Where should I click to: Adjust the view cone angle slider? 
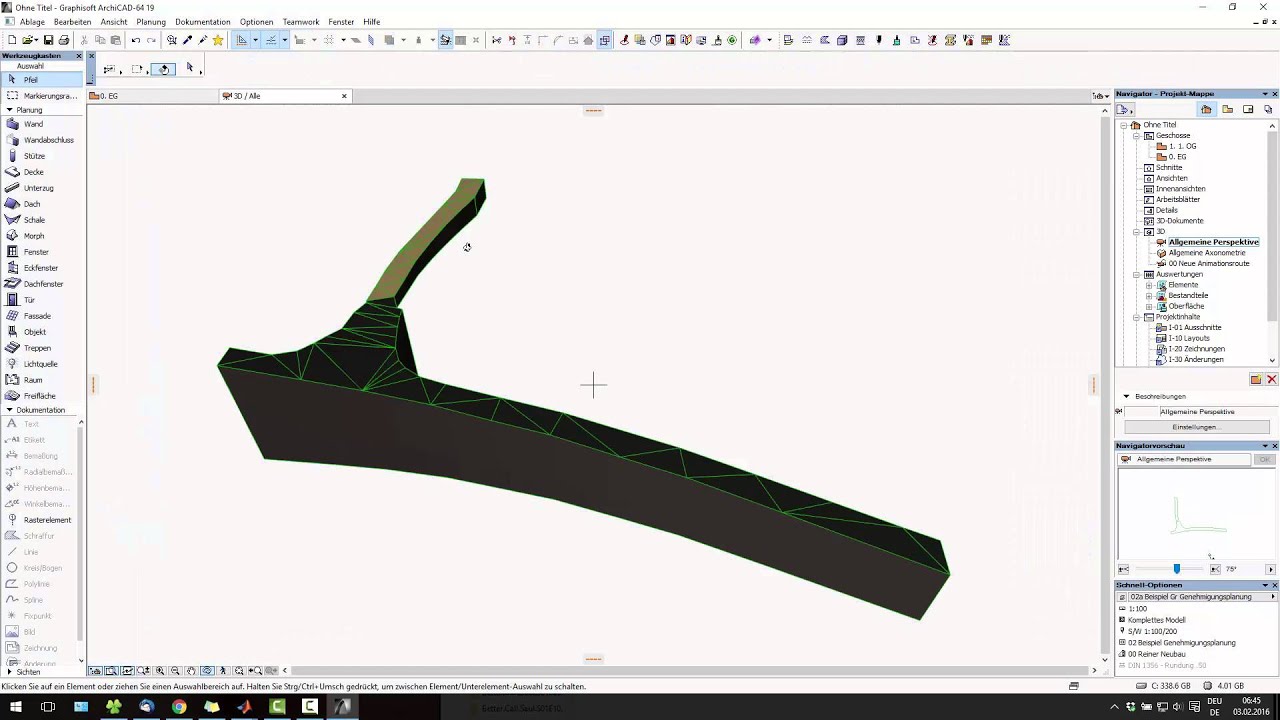1177,569
